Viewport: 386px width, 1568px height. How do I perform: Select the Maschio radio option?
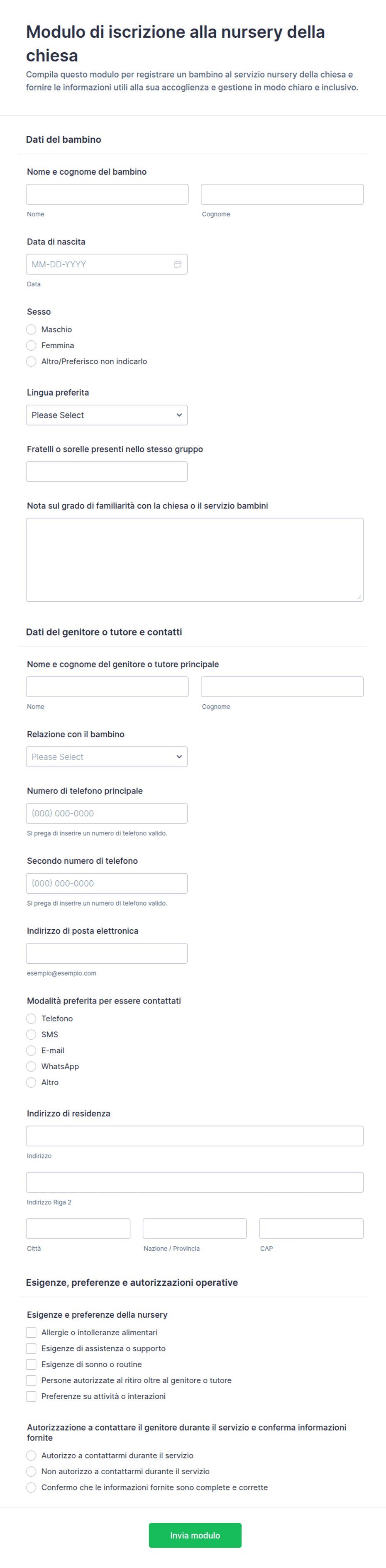point(31,329)
